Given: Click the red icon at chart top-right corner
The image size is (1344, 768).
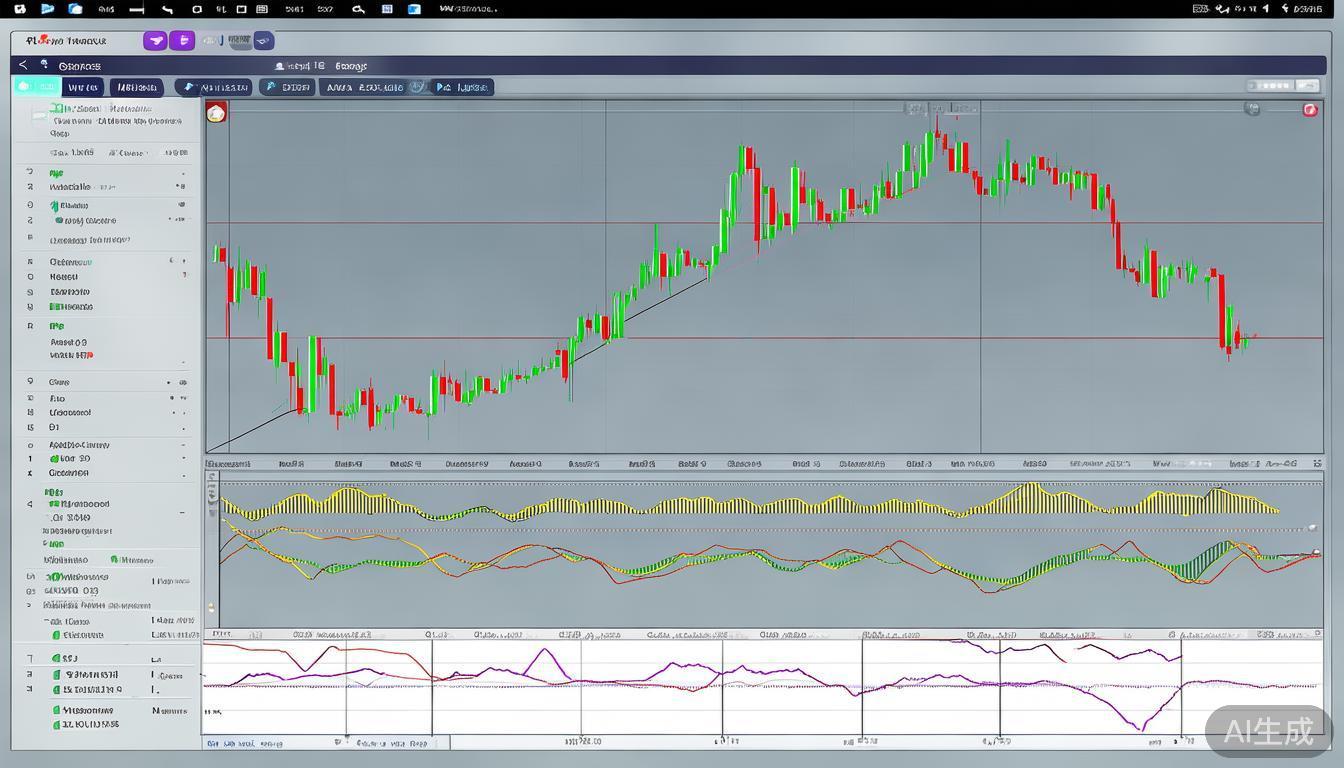Looking at the screenshot, I should [1310, 110].
